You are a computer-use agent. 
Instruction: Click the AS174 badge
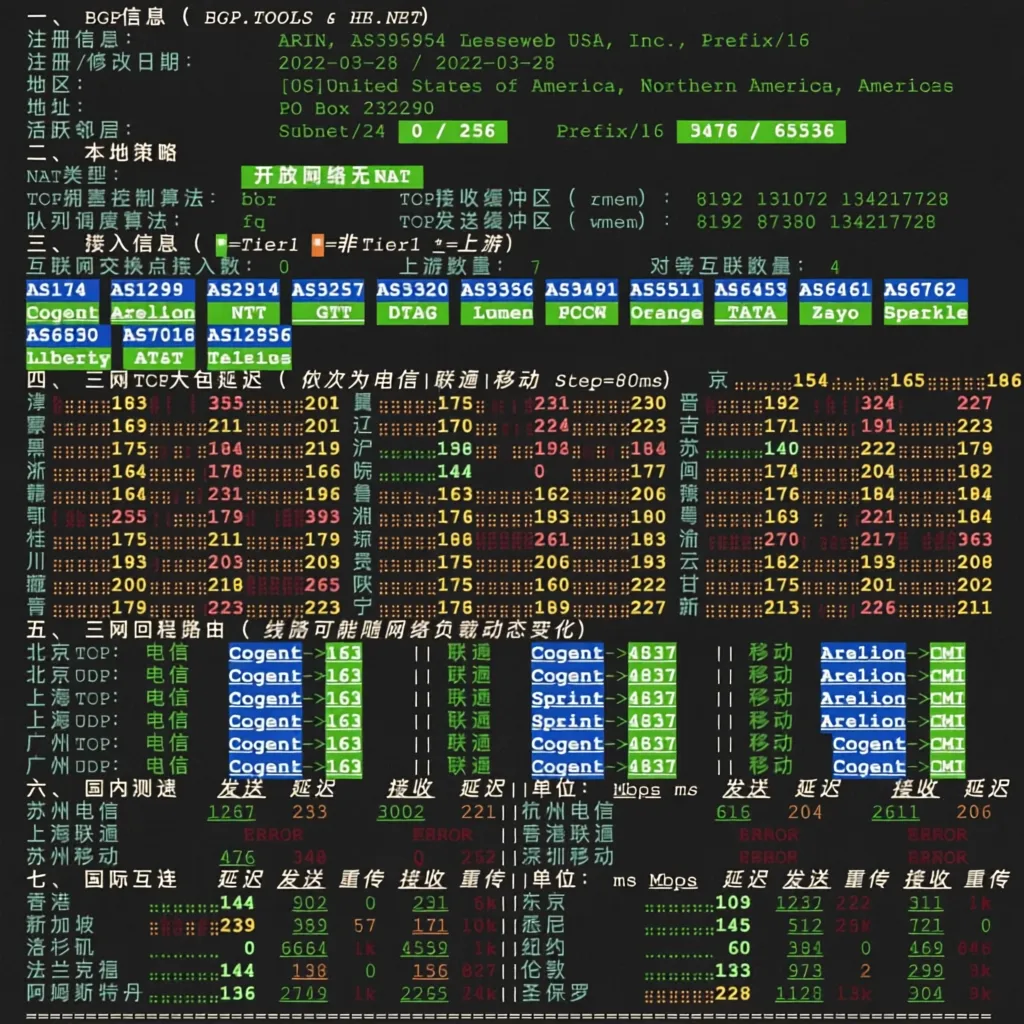63,289
